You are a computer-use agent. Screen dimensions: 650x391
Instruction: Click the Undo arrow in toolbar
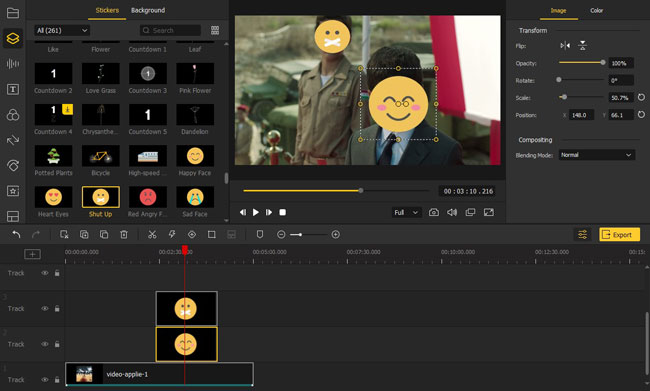point(16,235)
